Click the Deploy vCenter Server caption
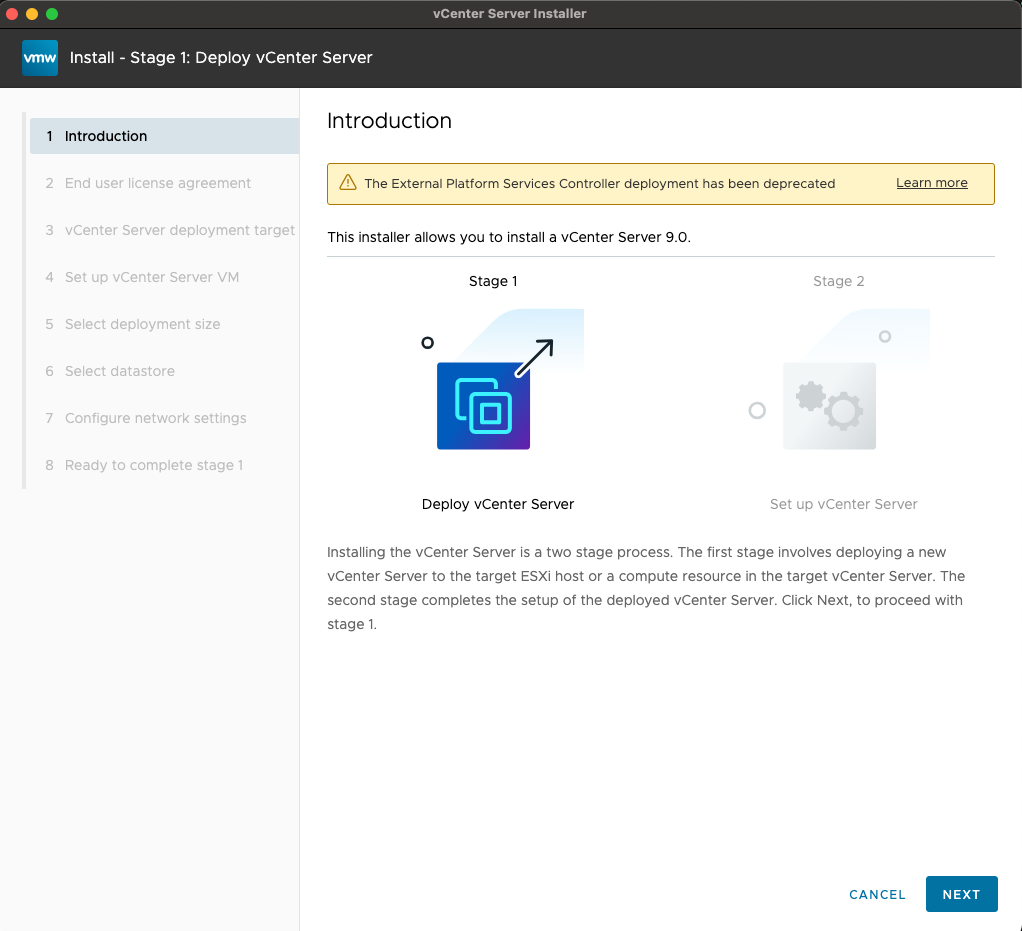 tap(498, 504)
